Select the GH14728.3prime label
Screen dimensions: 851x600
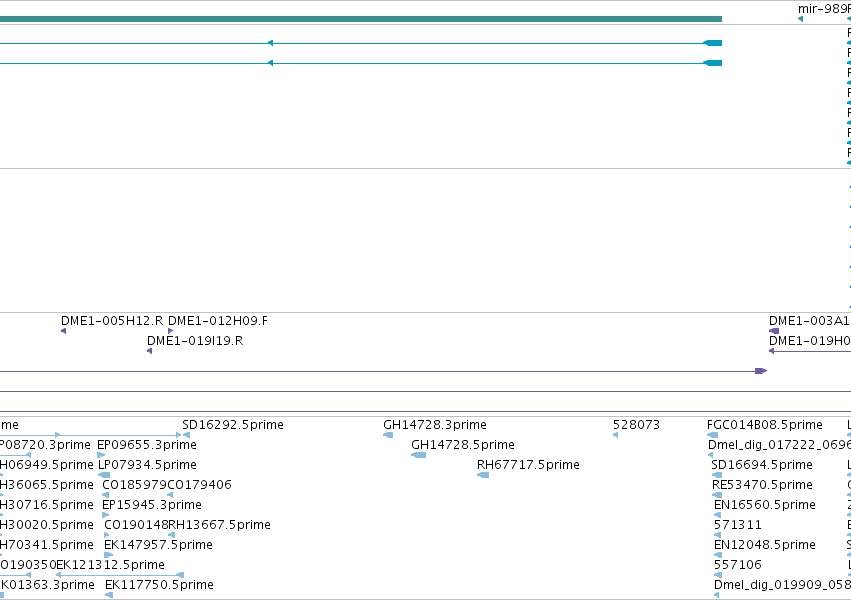pos(435,425)
